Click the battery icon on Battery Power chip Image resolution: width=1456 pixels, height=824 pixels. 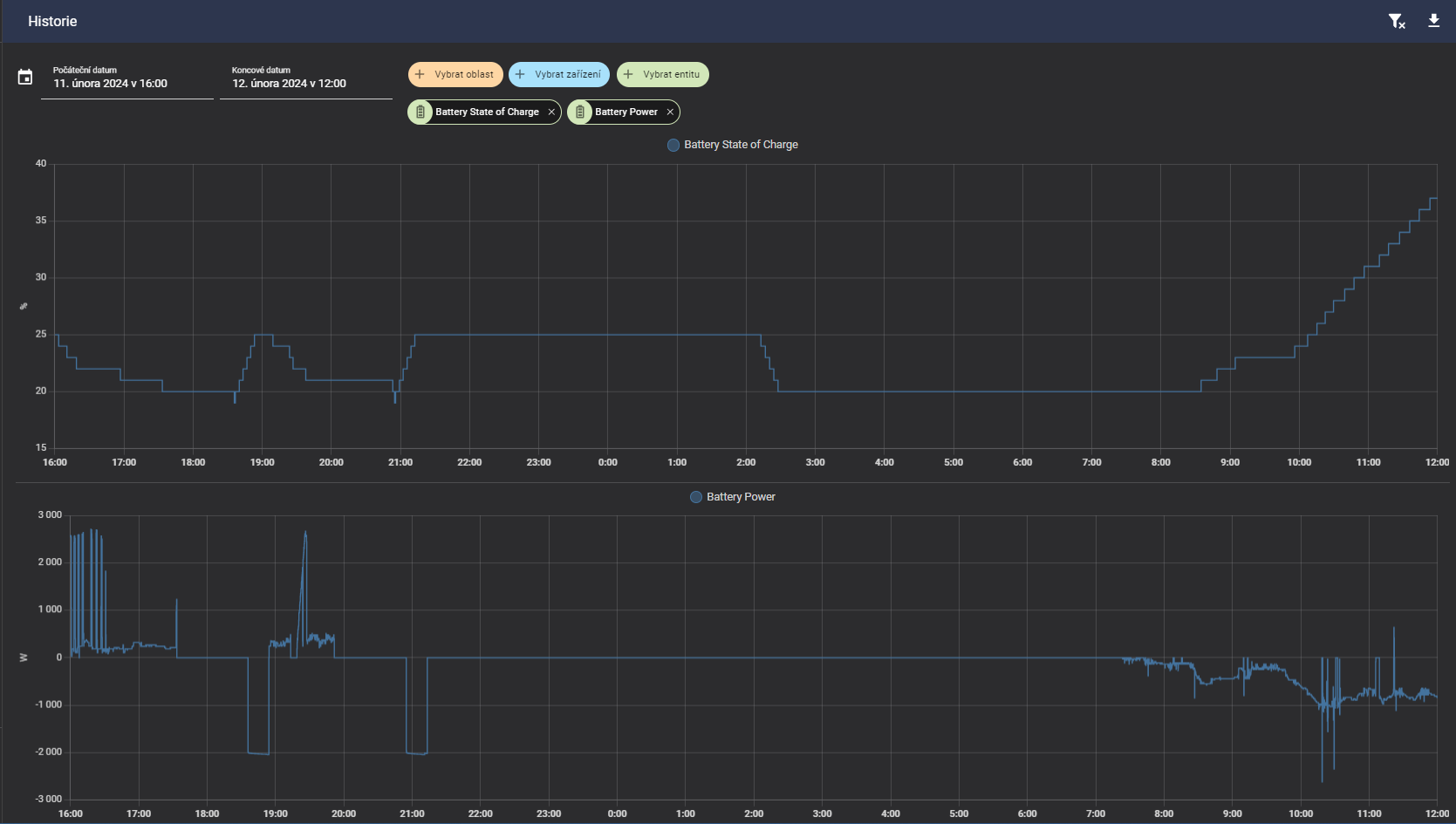coord(580,112)
